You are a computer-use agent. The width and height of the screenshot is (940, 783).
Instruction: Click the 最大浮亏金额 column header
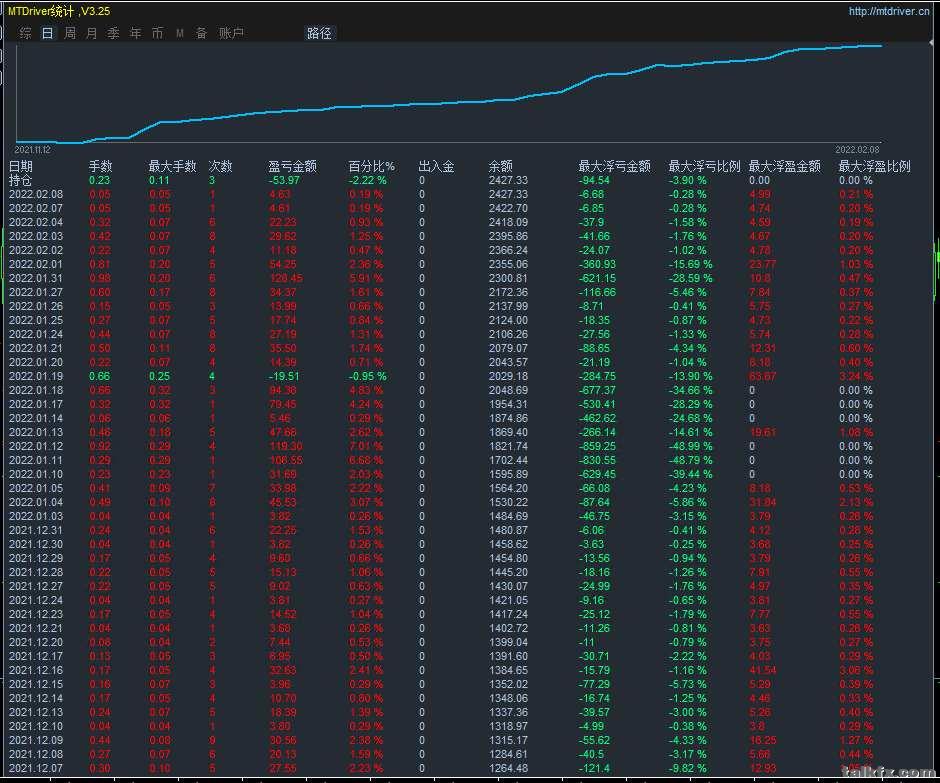pyautogui.click(x=614, y=166)
